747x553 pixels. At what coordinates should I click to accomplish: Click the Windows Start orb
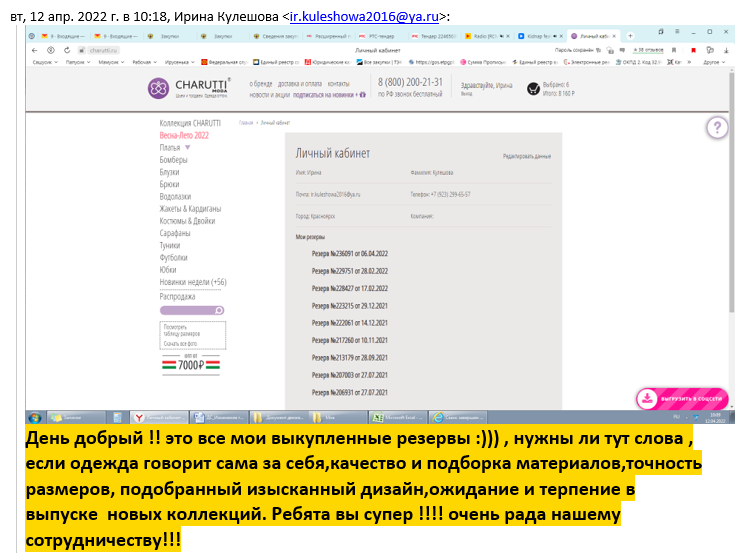[35, 418]
